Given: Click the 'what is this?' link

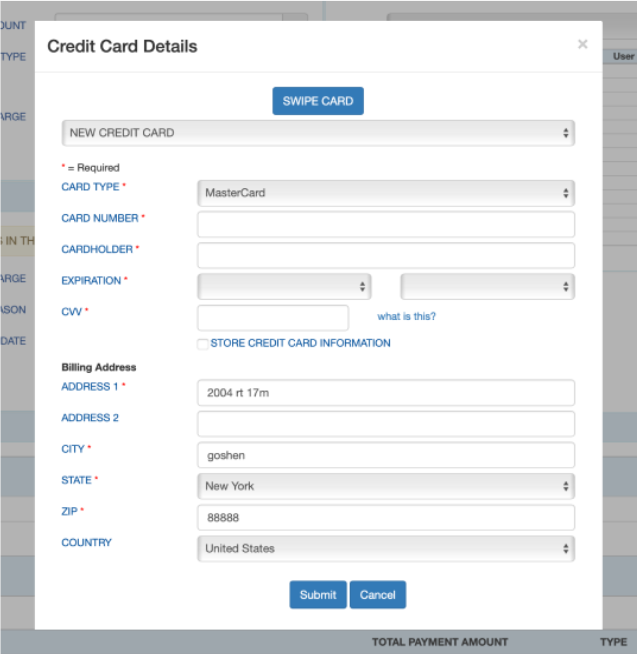Looking at the screenshot, I should pos(406,317).
